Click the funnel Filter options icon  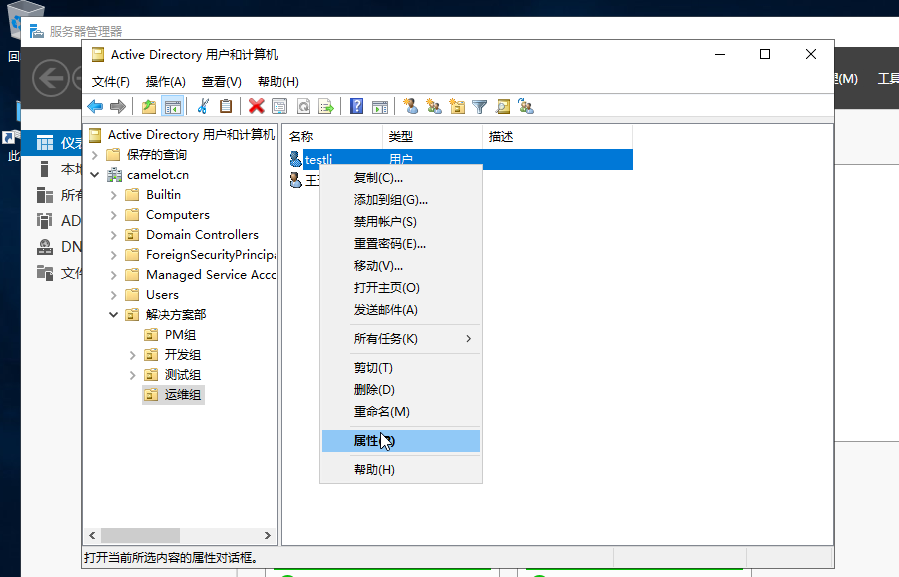tap(479, 106)
